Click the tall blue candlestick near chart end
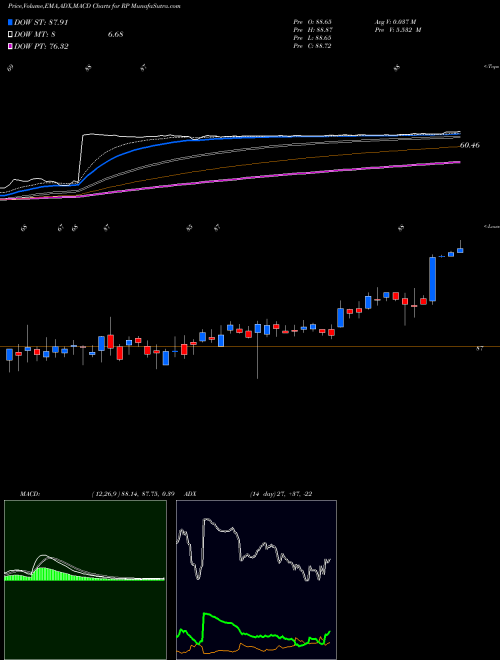Viewport: 500px width, 660px height. (432, 279)
